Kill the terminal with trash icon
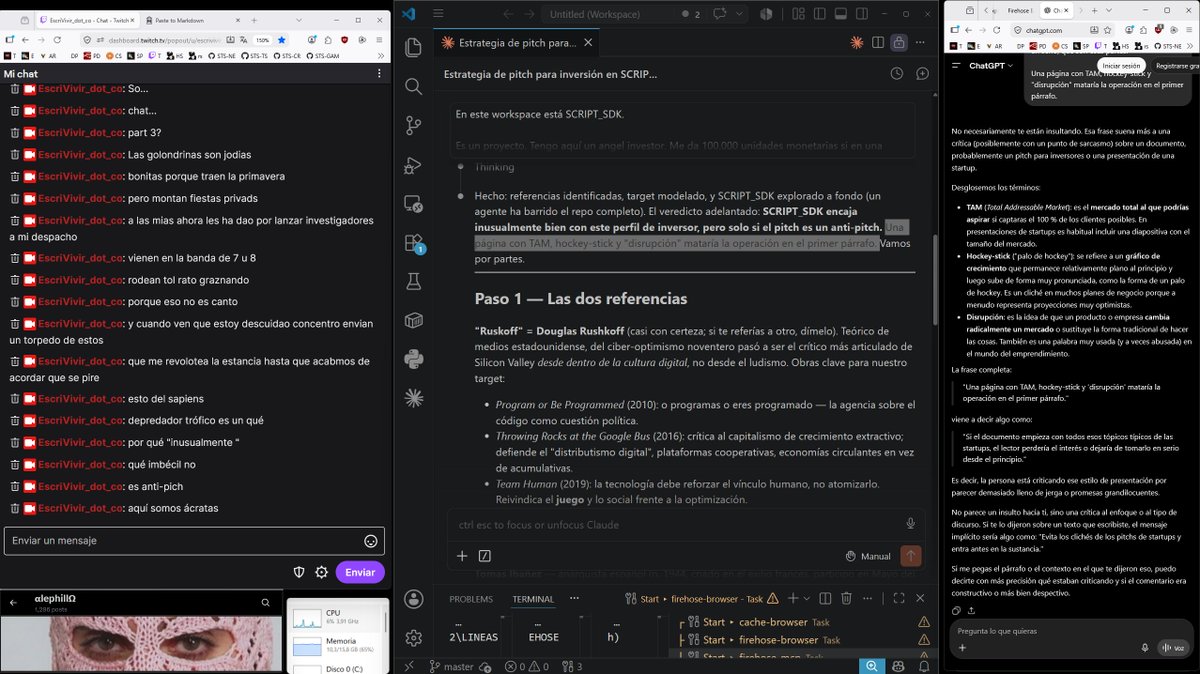Screen dimensions: 1200x674 pos(845,599)
